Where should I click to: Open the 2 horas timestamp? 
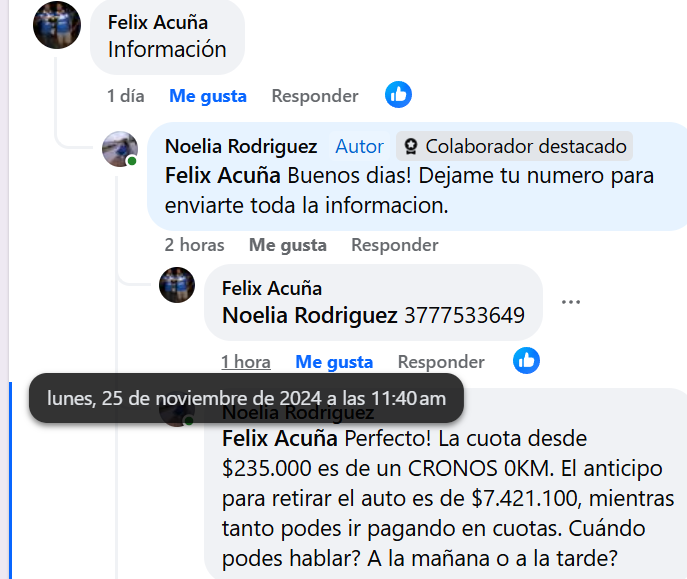(194, 245)
